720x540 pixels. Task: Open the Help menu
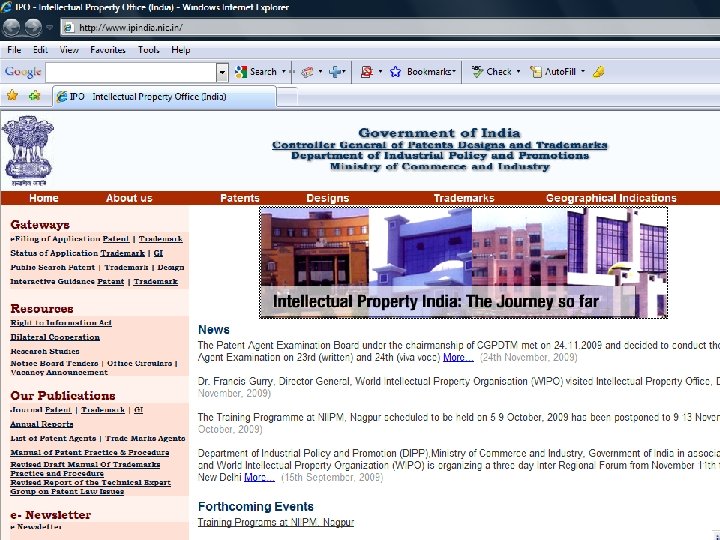pyautogui.click(x=181, y=50)
